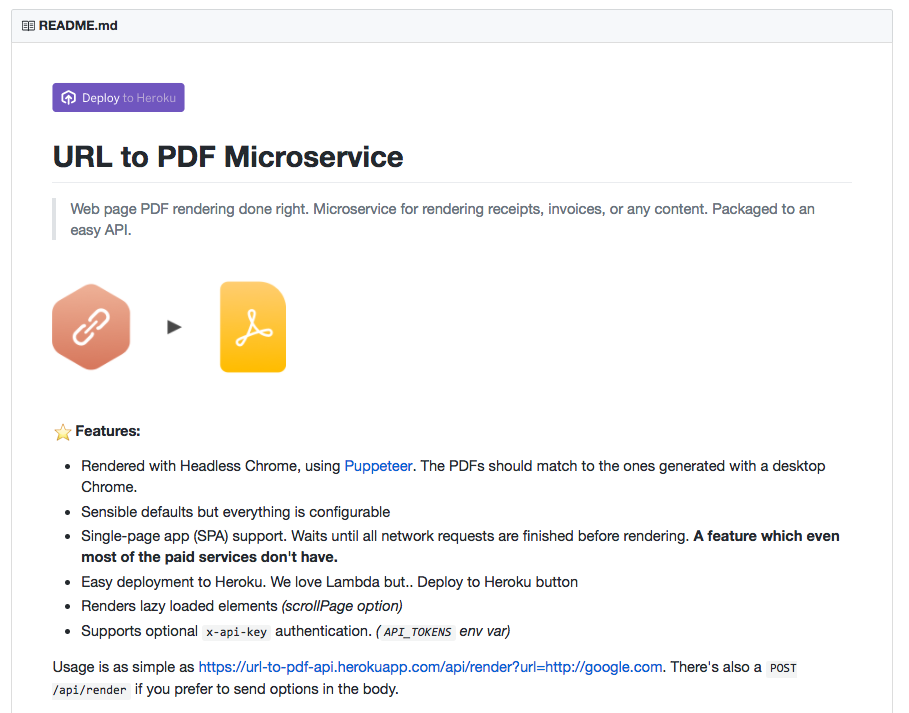Click the black arrow between the two icons
The height and width of the screenshot is (713, 909).
click(x=174, y=326)
